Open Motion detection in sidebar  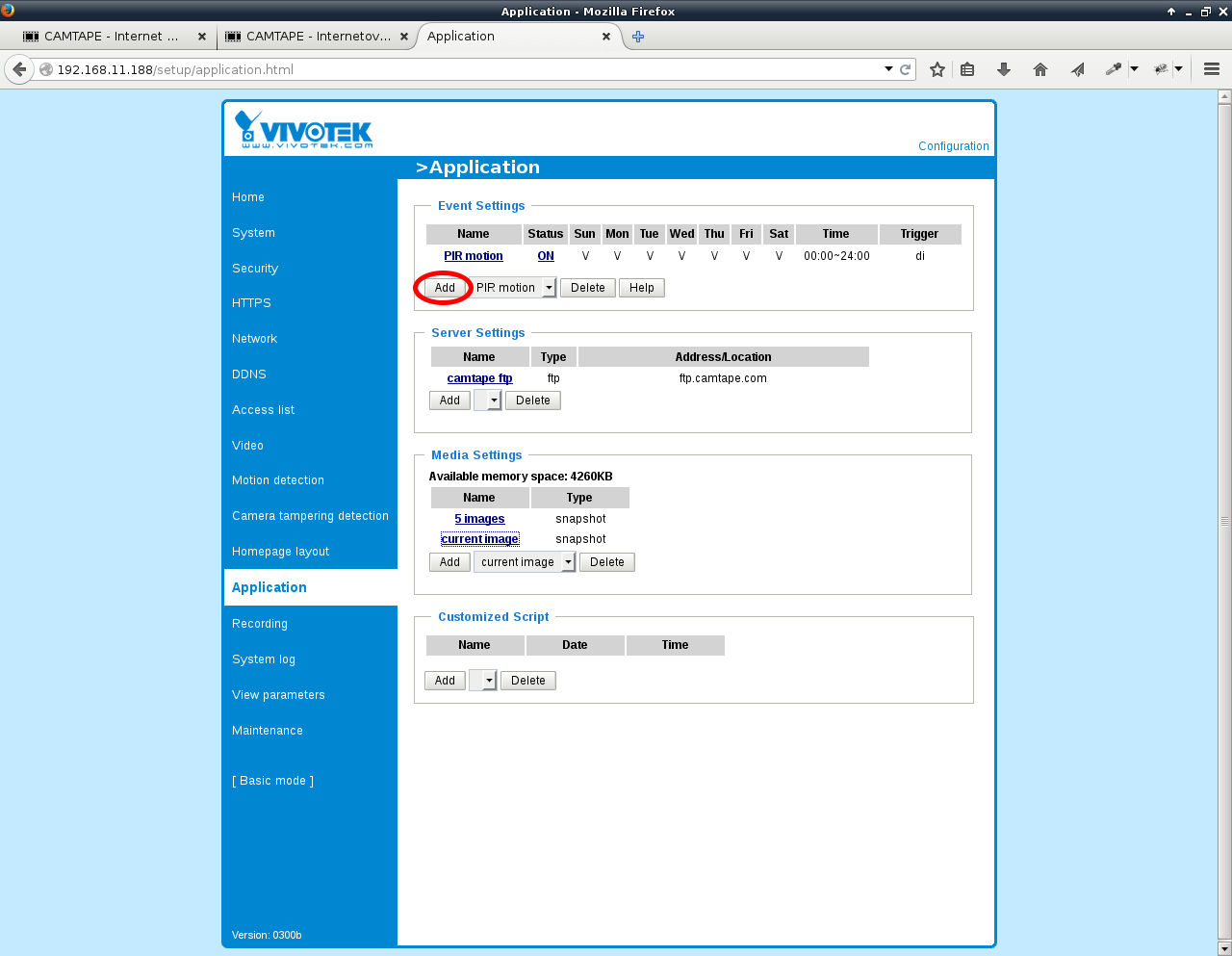click(x=278, y=480)
